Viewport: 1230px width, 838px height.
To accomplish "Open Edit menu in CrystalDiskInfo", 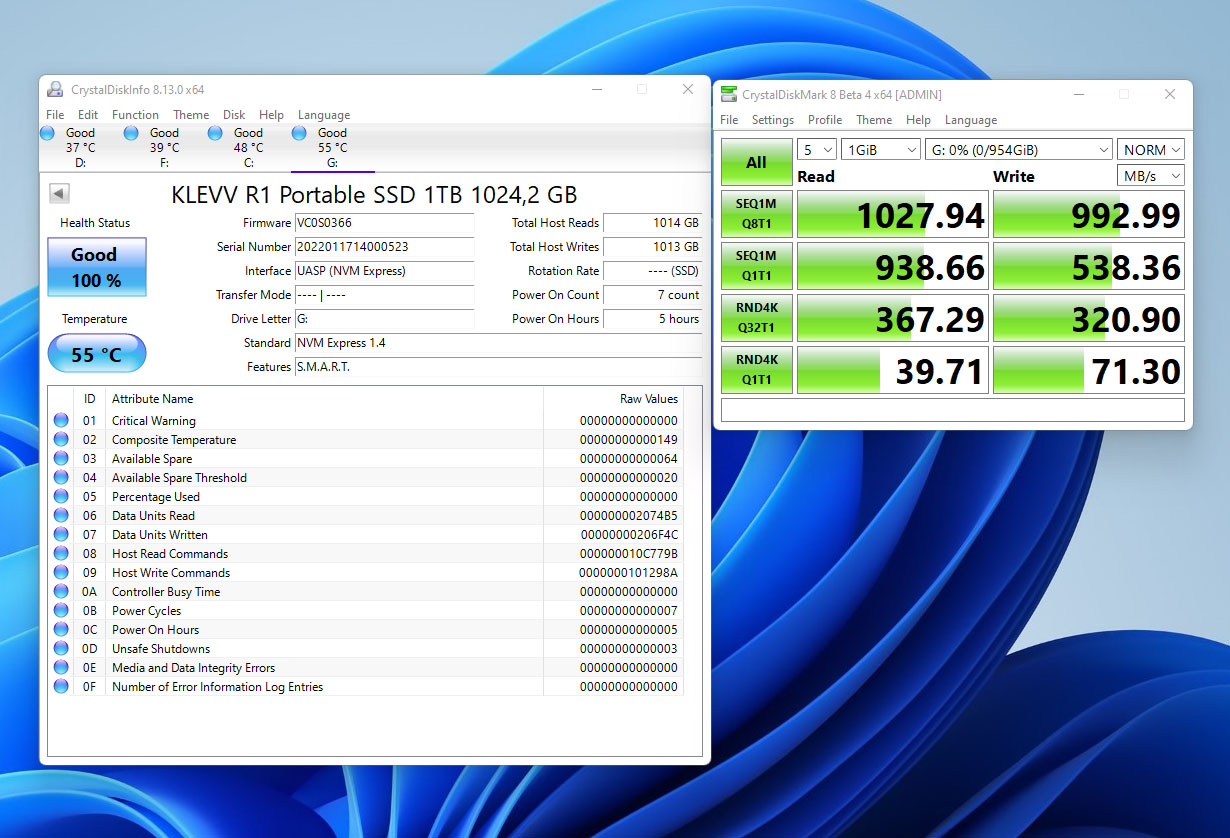I will [88, 115].
